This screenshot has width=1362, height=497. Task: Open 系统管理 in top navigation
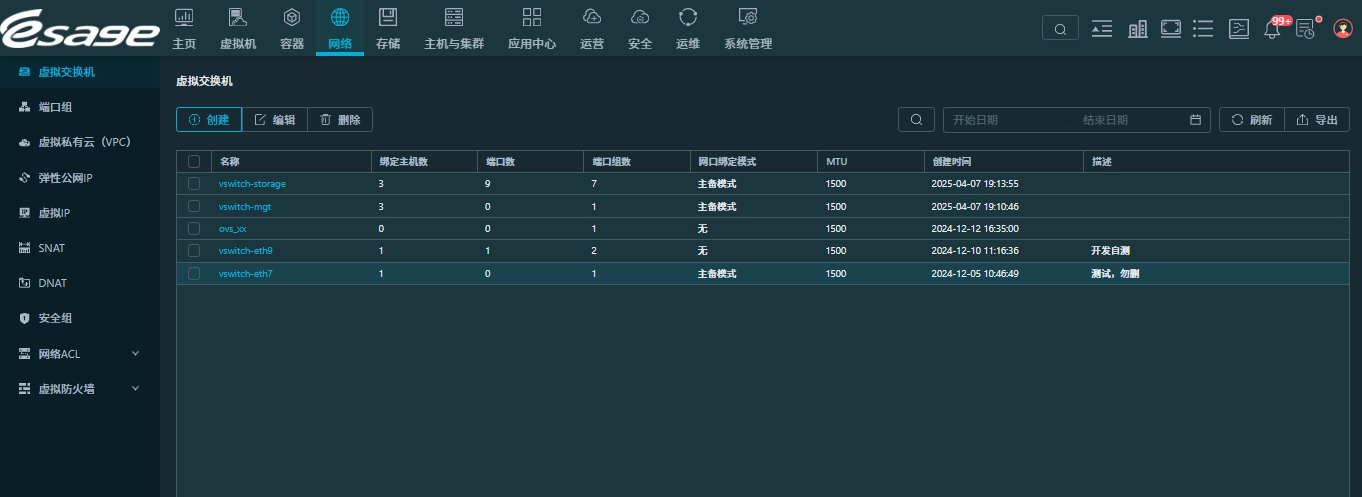coord(748,28)
